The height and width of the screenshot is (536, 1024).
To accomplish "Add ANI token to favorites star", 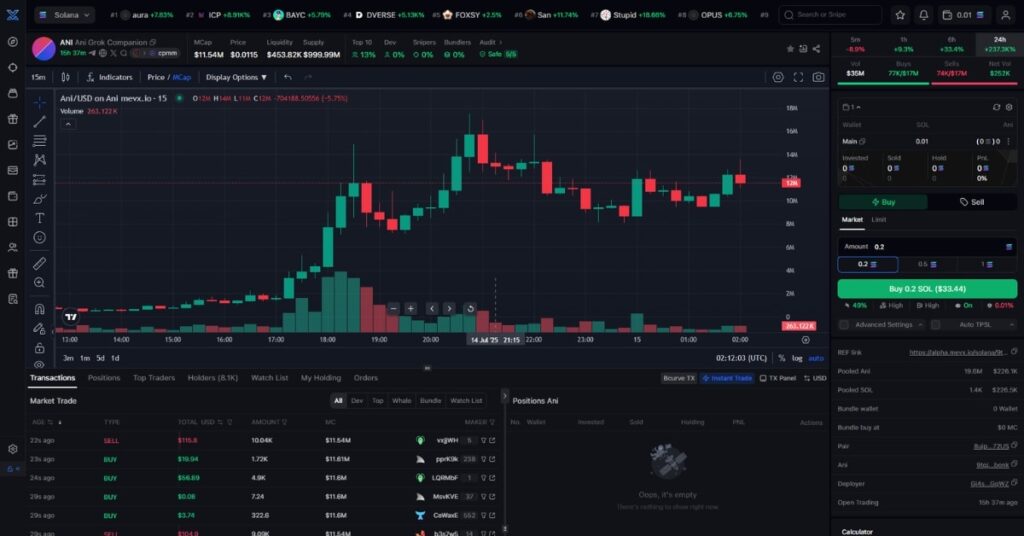I will click(790, 49).
